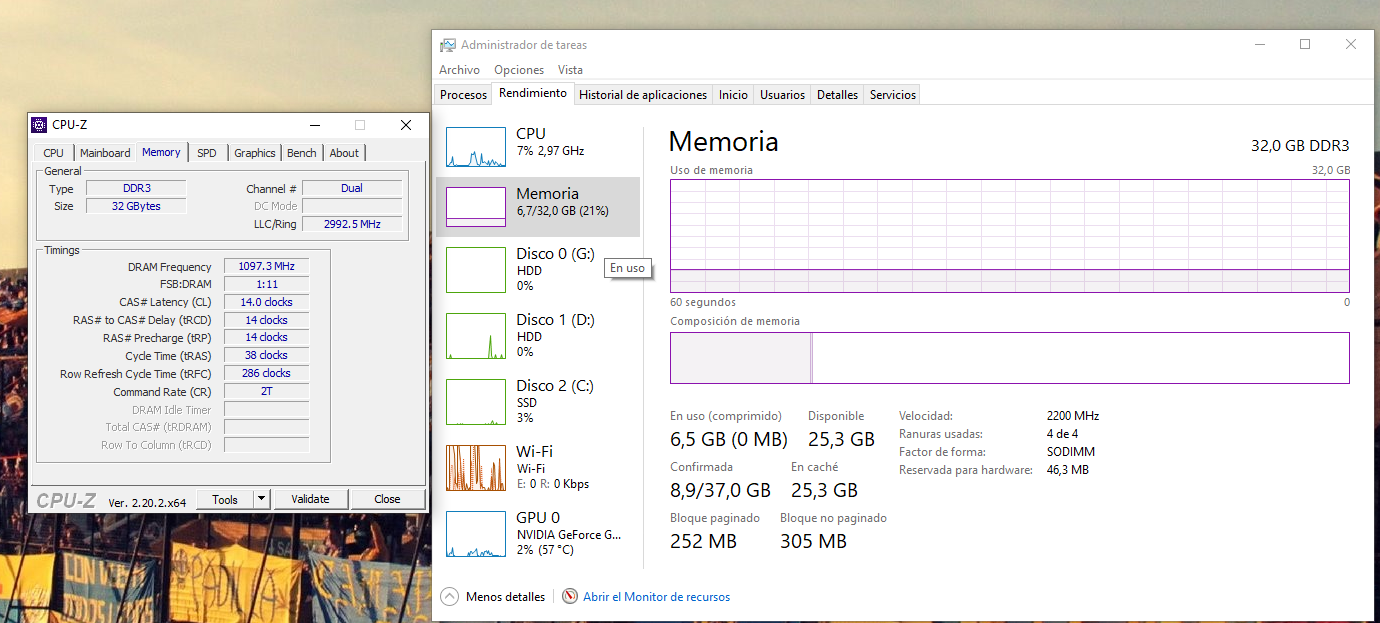Click the Validate button
This screenshot has width=1380, height=623.
point(310,499)
